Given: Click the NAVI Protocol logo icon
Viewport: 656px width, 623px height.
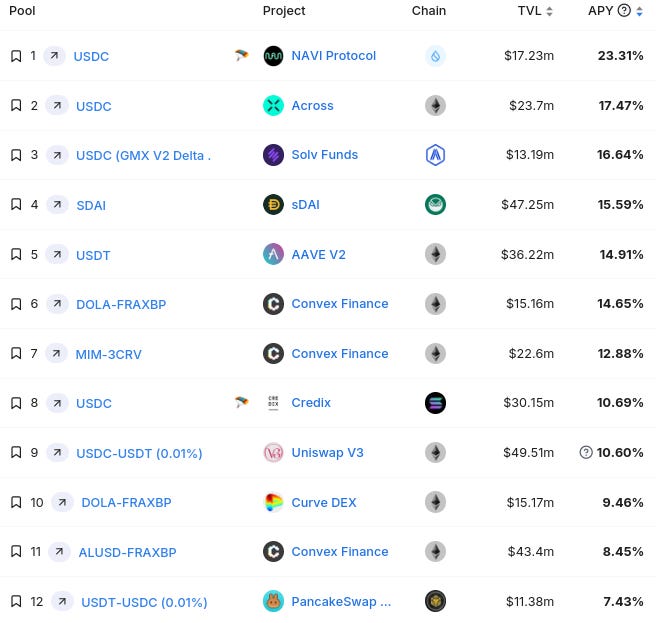Looking at the screenshot, I should point(273,56).
